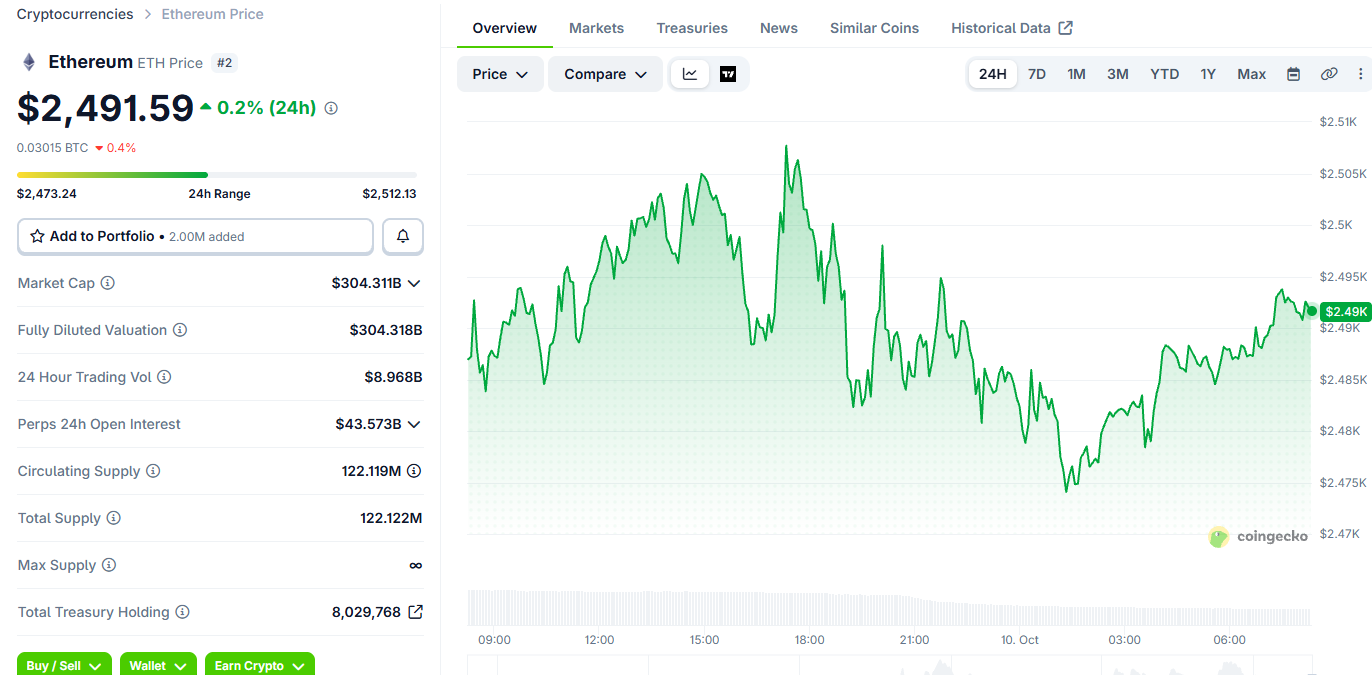Click the chain link share icon
Image resolution: width=1372 pixels, height=675 pixels.
1329,74
